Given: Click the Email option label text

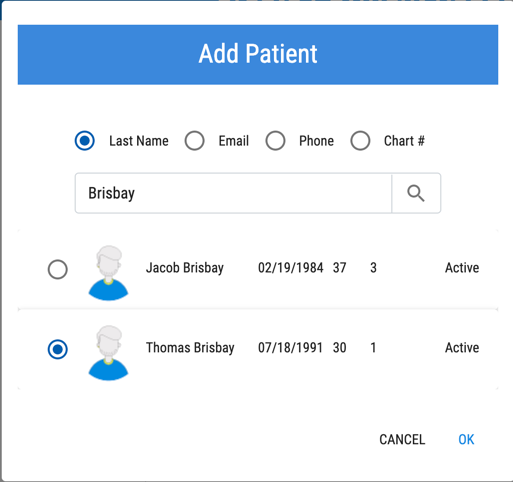Looking at the screenshot, I should coord(234,141).
